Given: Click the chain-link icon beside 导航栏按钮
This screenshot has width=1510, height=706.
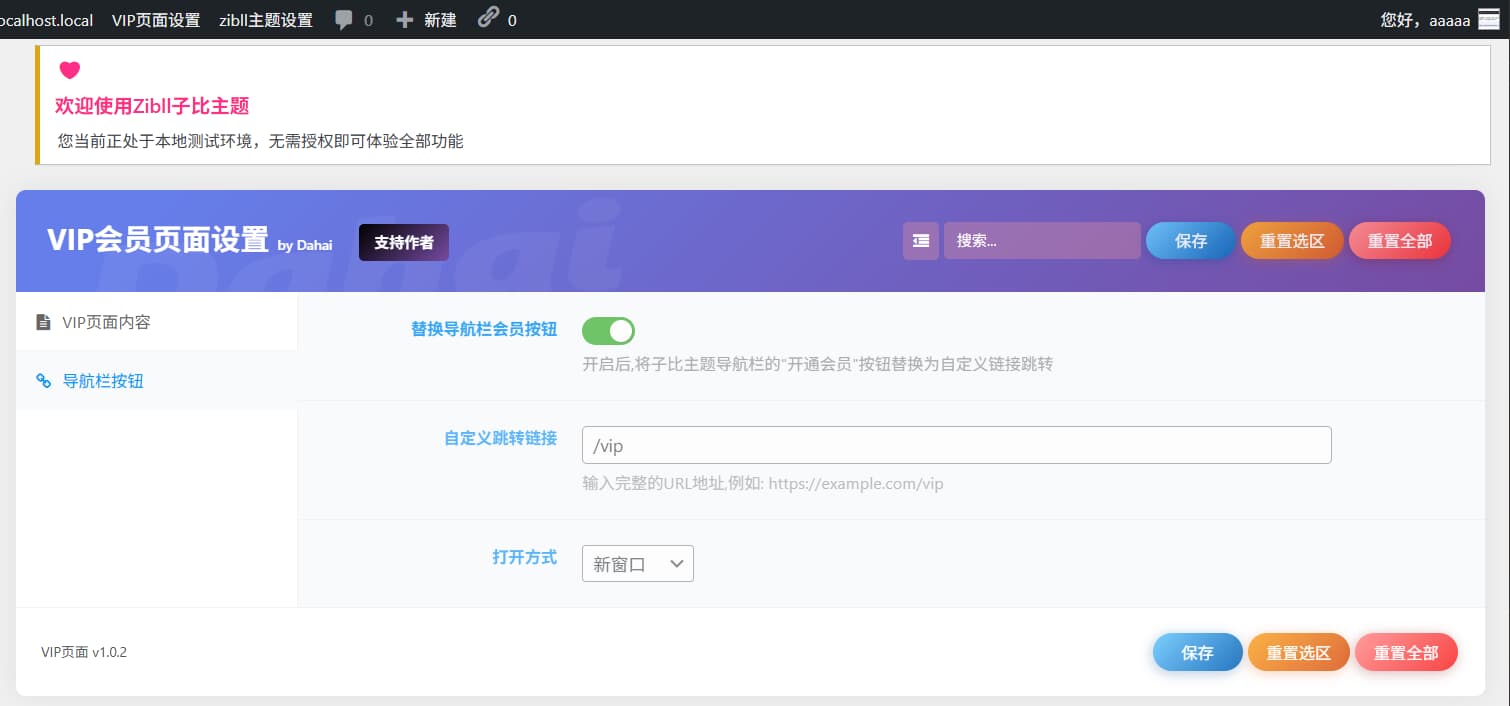Looking at the screenshot, I should (x=41, y=380).
